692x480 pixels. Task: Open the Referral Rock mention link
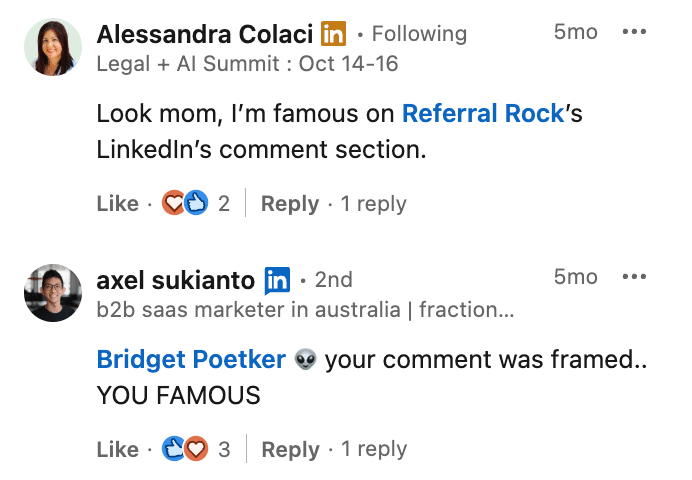483,114
